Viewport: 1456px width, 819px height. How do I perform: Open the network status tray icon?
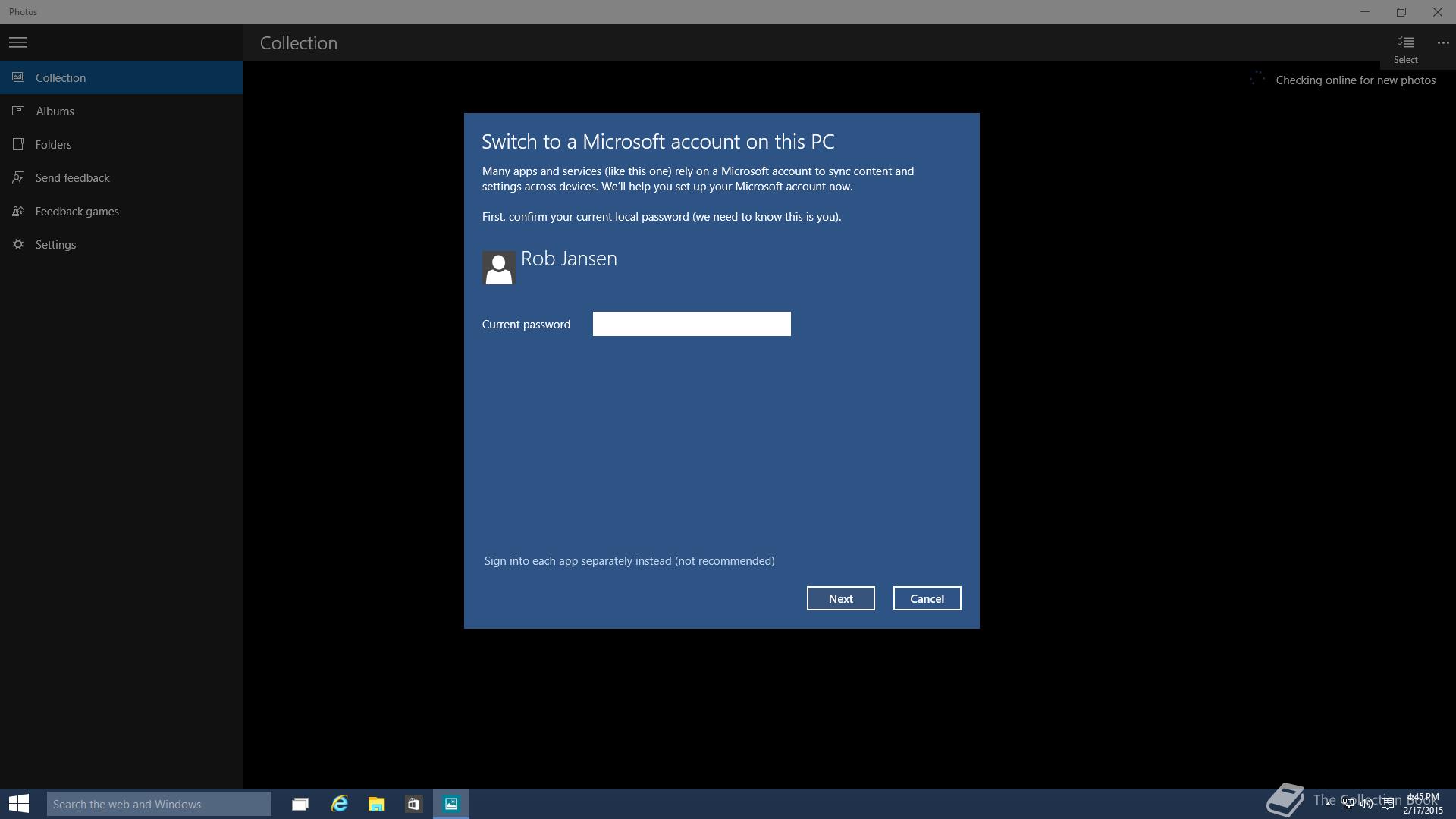coord(1348,803)
